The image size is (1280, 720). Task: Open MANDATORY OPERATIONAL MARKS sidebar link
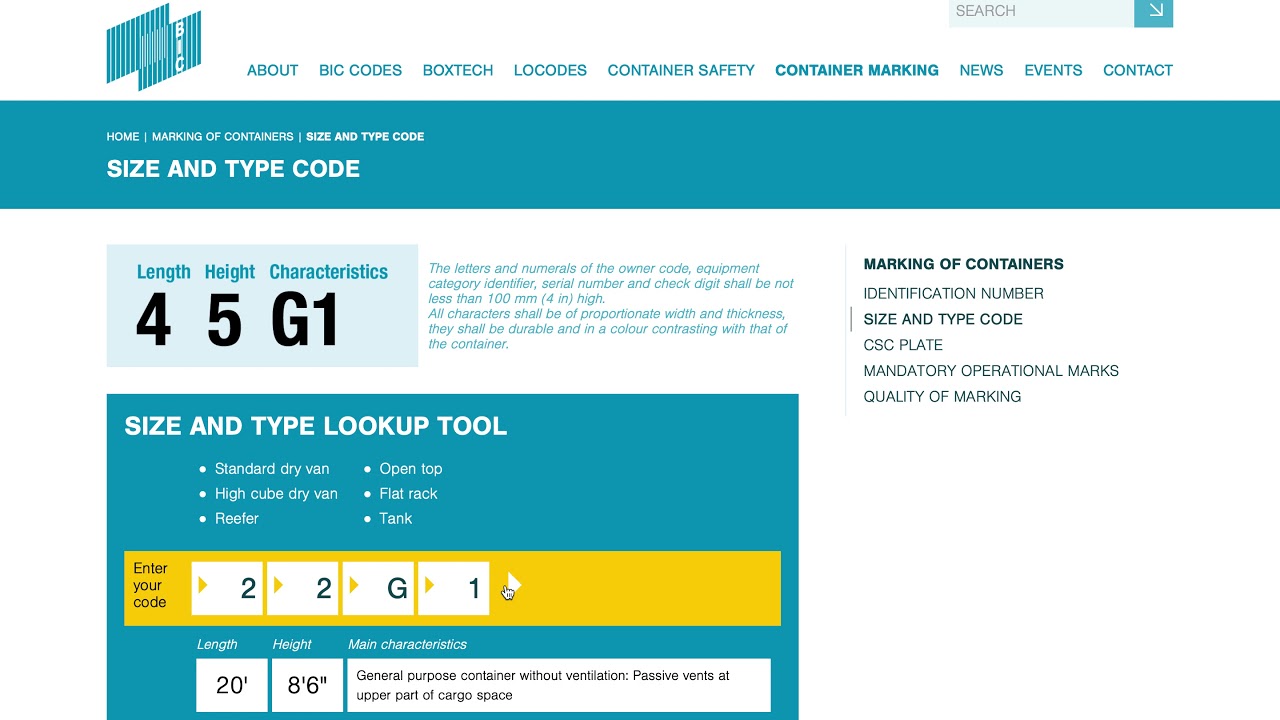click(x=991, y=371)
